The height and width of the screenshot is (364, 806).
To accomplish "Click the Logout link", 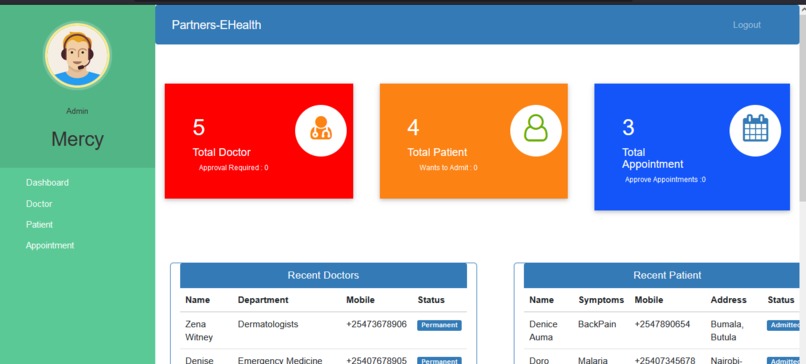I will (x=747, y=25).
